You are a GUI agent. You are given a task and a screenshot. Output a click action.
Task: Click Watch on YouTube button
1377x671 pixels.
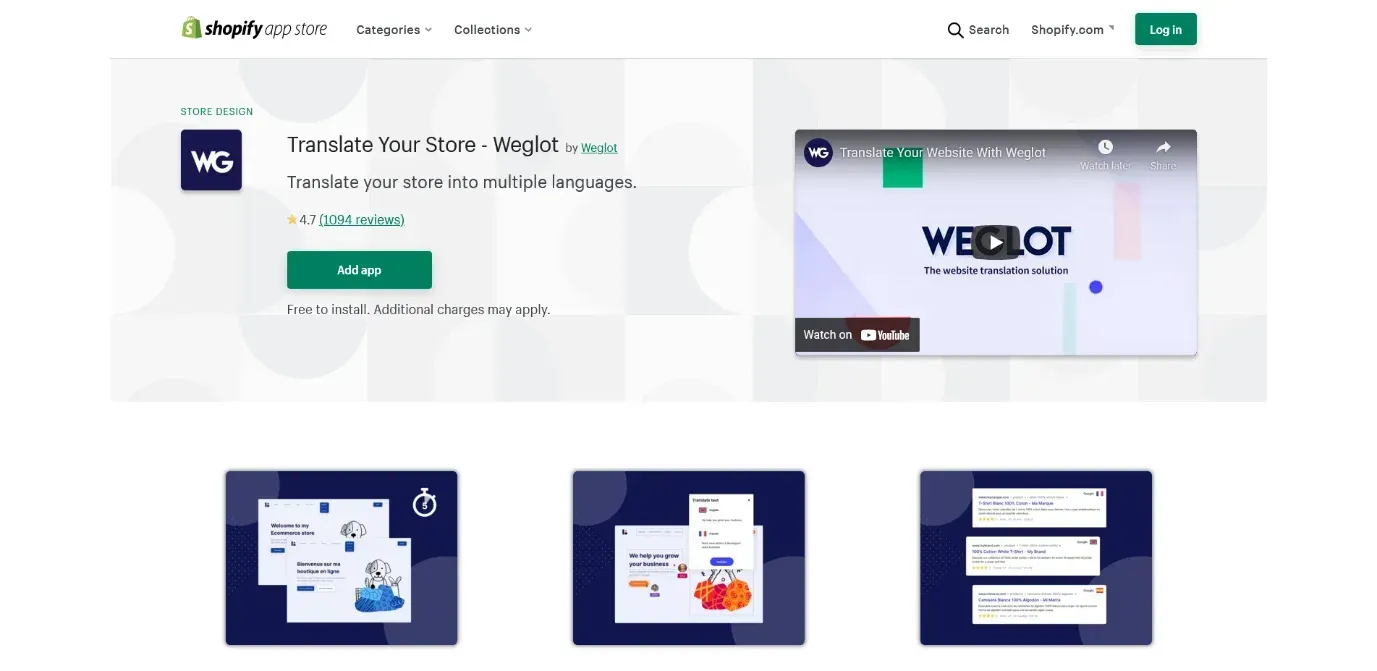tap(857, 335)
